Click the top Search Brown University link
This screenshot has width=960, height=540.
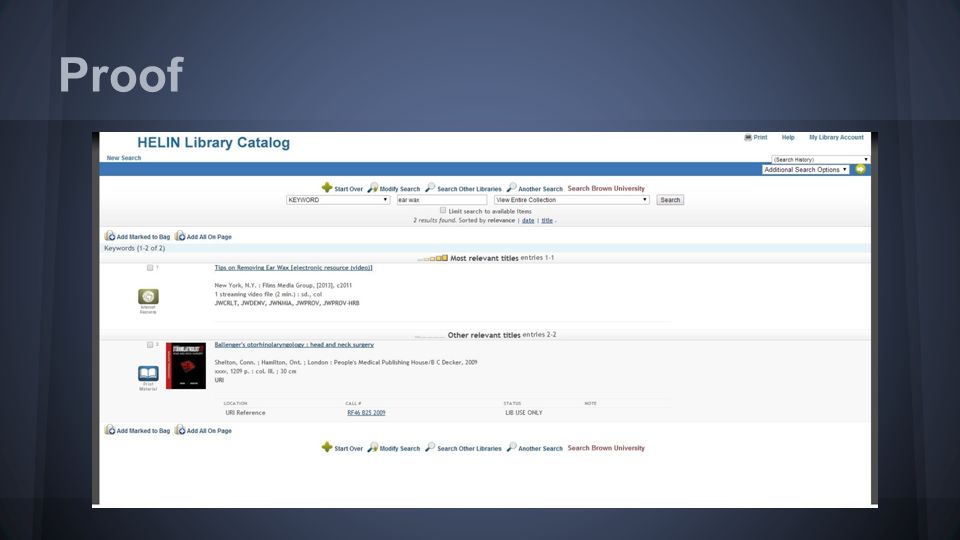tap(606, 189)
